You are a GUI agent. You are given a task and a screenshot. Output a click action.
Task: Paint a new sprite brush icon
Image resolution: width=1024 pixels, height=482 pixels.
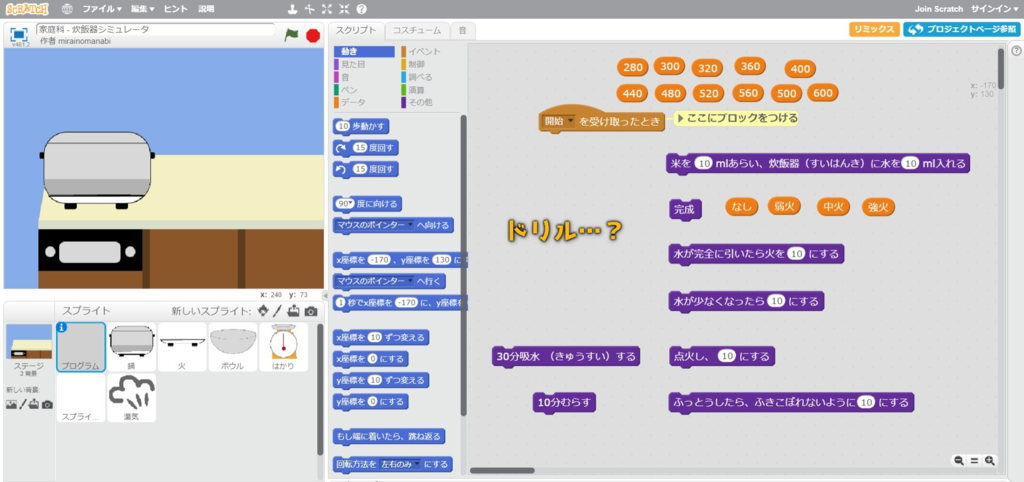278,311
